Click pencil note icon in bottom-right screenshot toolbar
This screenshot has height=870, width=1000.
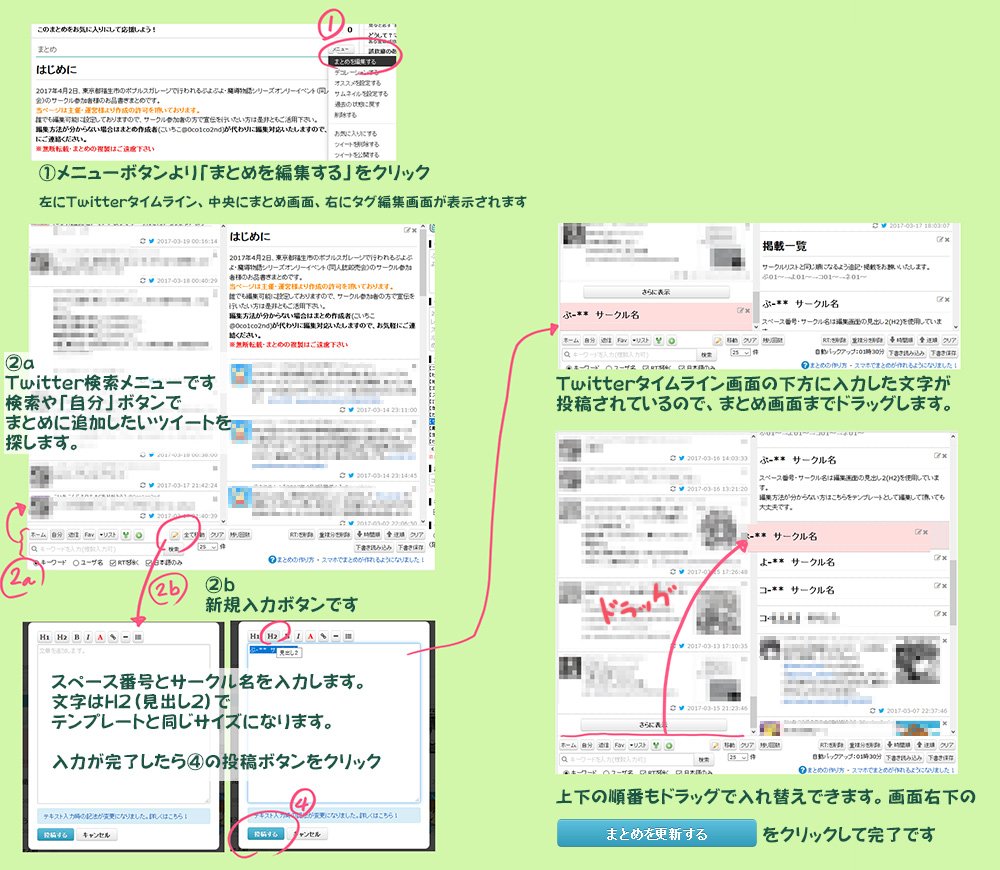click(716, 745)
